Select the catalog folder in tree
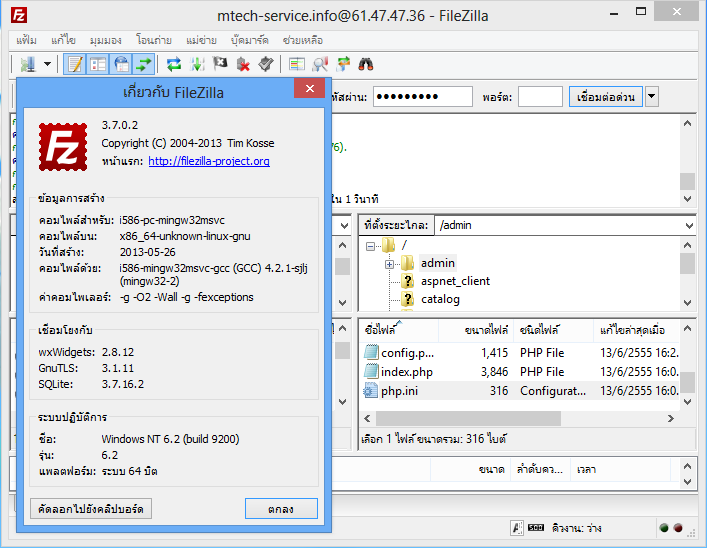Image resolution: width=707 pixels, height=548 pixels. pyautogui.click(x=440, y=299)
